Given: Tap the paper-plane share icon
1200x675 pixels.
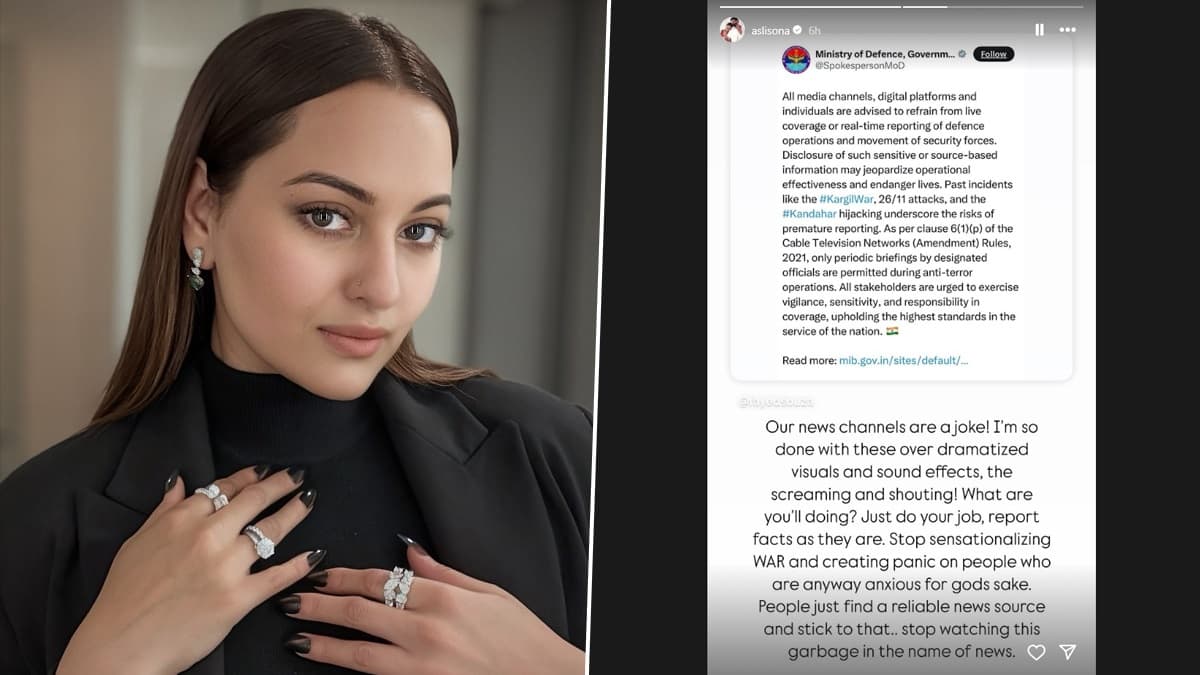Looking at the screenshot, I should 1068,652.
